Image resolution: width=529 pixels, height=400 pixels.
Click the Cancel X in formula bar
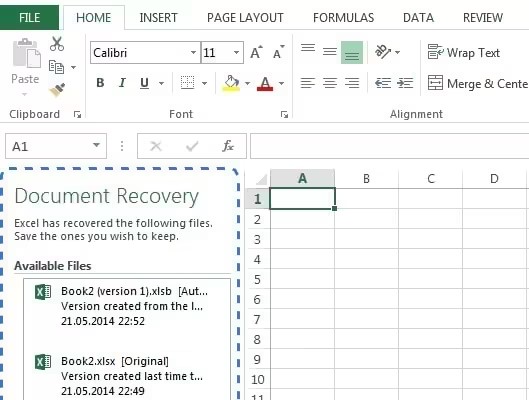pos(156,146)
